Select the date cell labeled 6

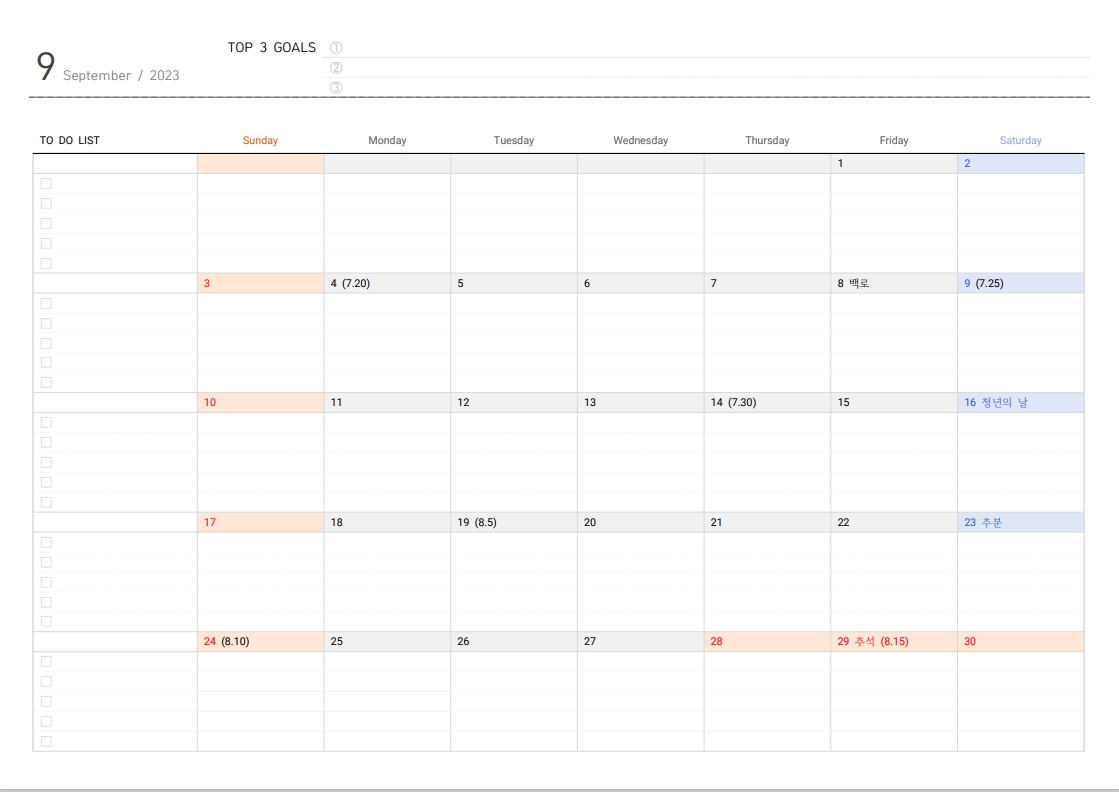641,283
